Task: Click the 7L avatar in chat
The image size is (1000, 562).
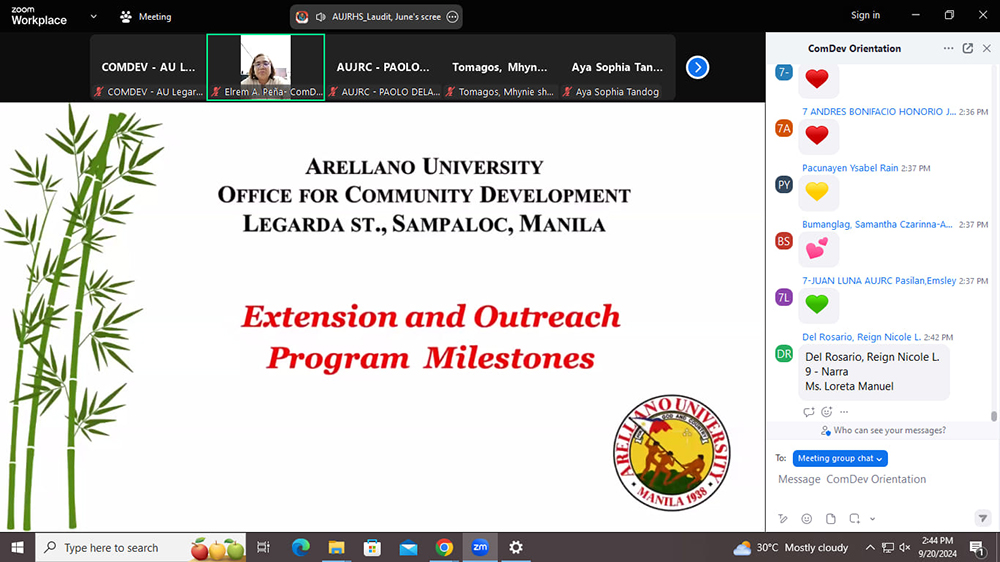Action: coord(784,297)
